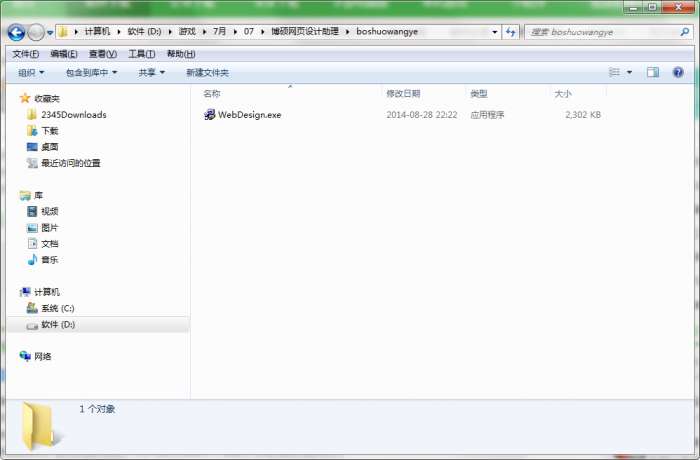Screen dimensions: 700x460
Task: Open the 组织 dropdown in the toolbar
Action: [x=31, y=73]
